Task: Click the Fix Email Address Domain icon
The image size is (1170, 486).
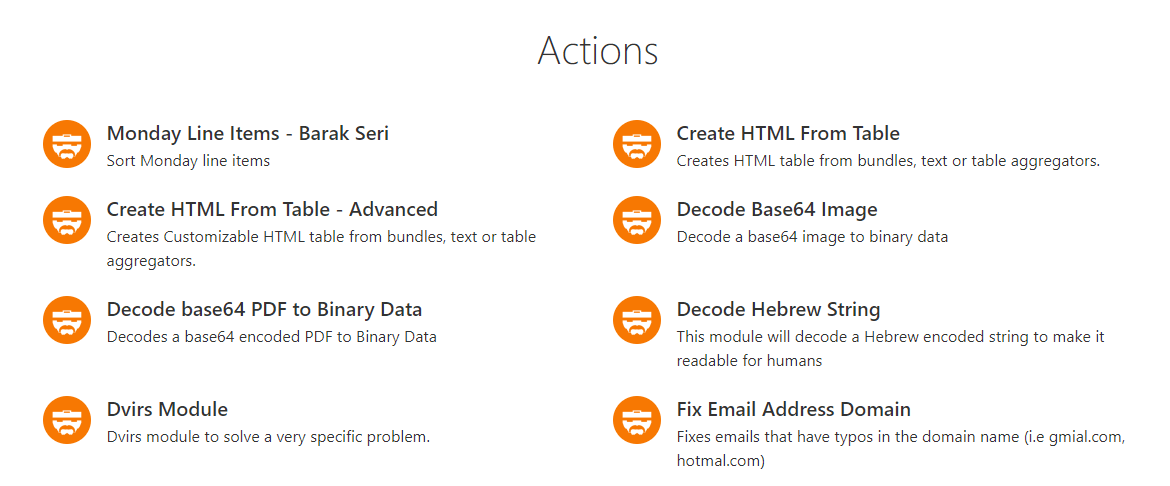Action: click(x=637, y=420)
